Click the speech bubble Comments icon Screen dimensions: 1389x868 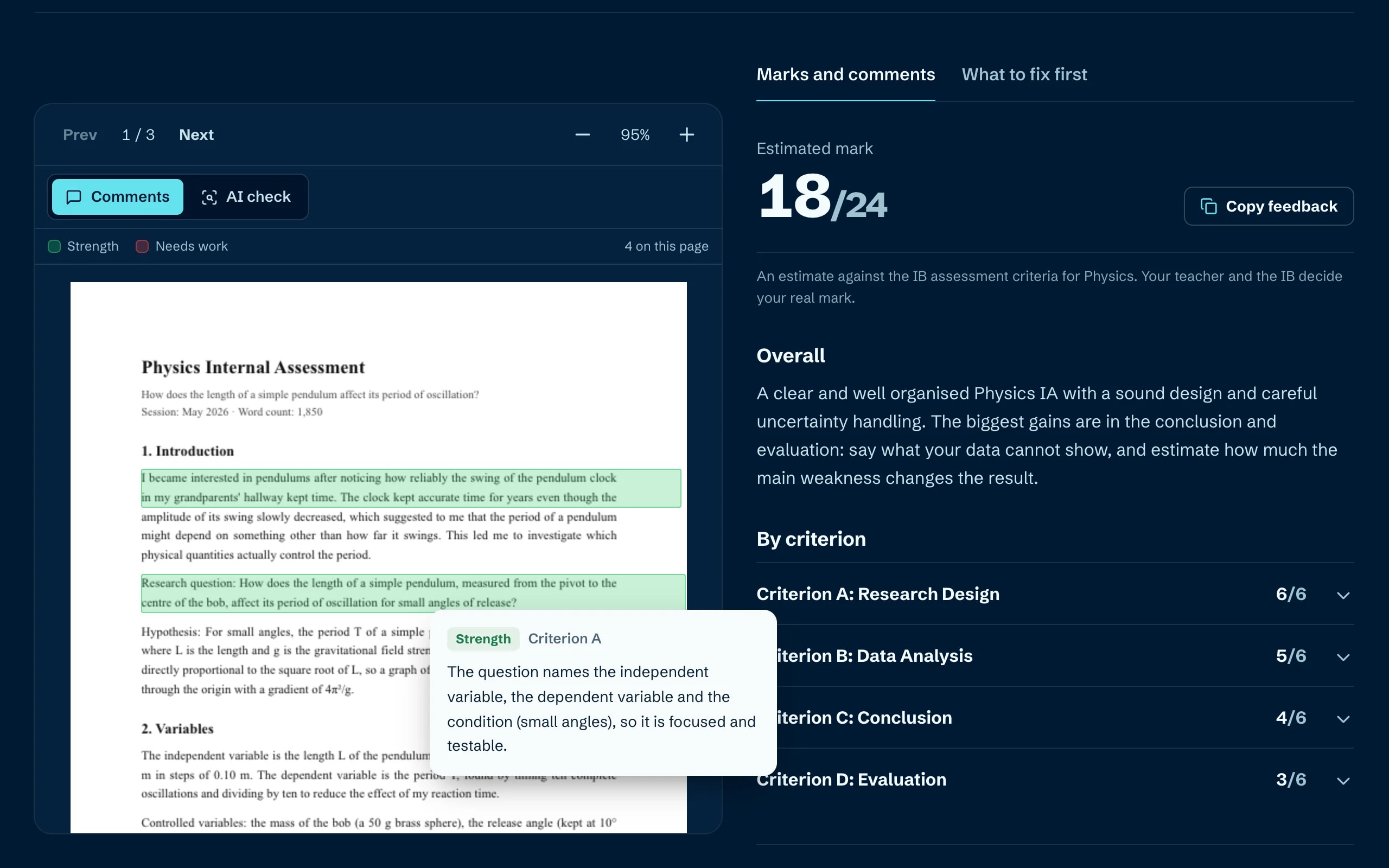click(x=74, y=197)
